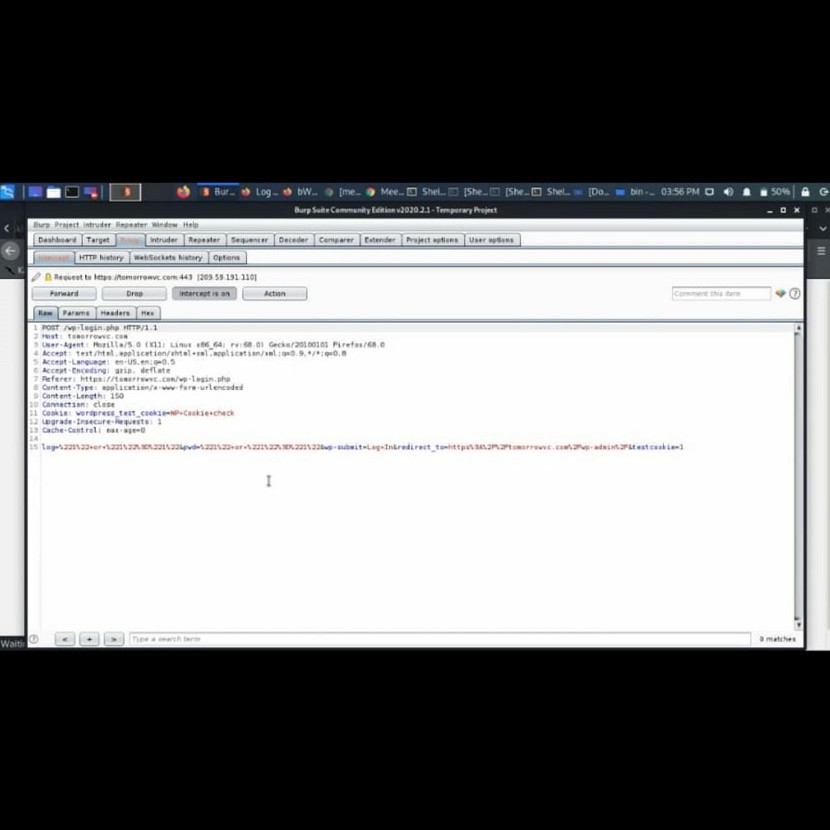Click scrollbar up arrow in request editor
Image resolution: width=830 pixels, height=830 pixels.
tap(798, 328)
